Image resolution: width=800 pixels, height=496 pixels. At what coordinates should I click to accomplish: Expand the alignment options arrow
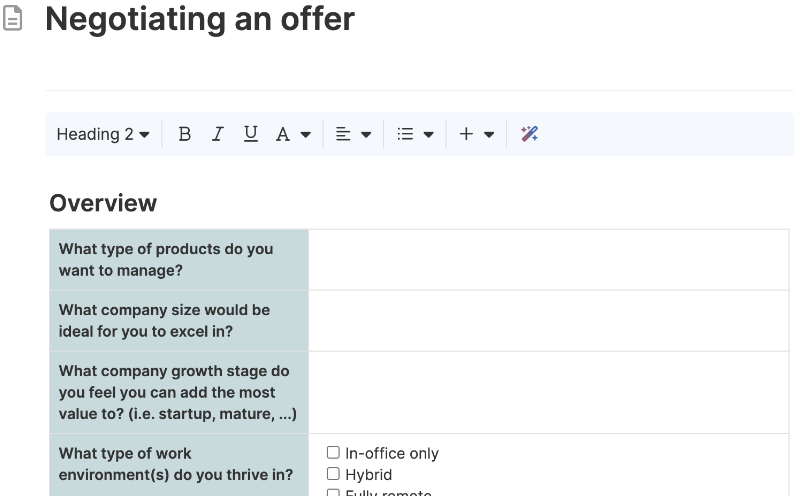click(366, 134)
